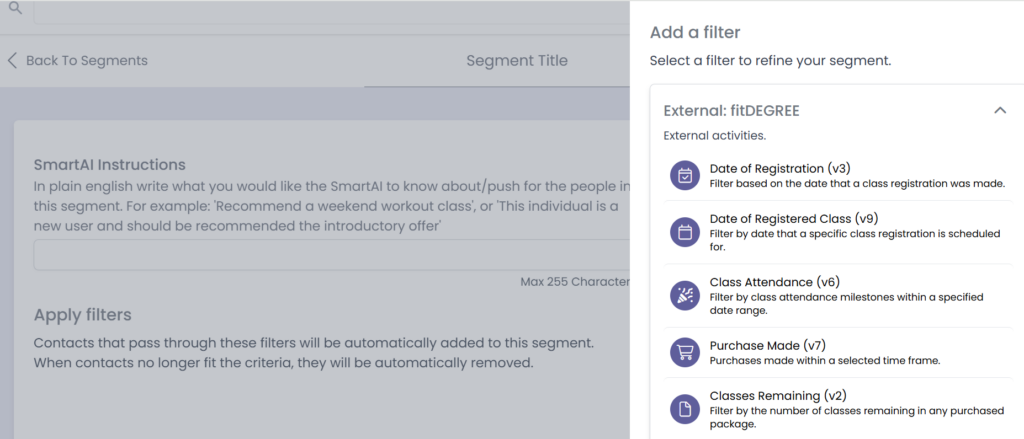Select the Date of Registration (v3) filter title

780,168
